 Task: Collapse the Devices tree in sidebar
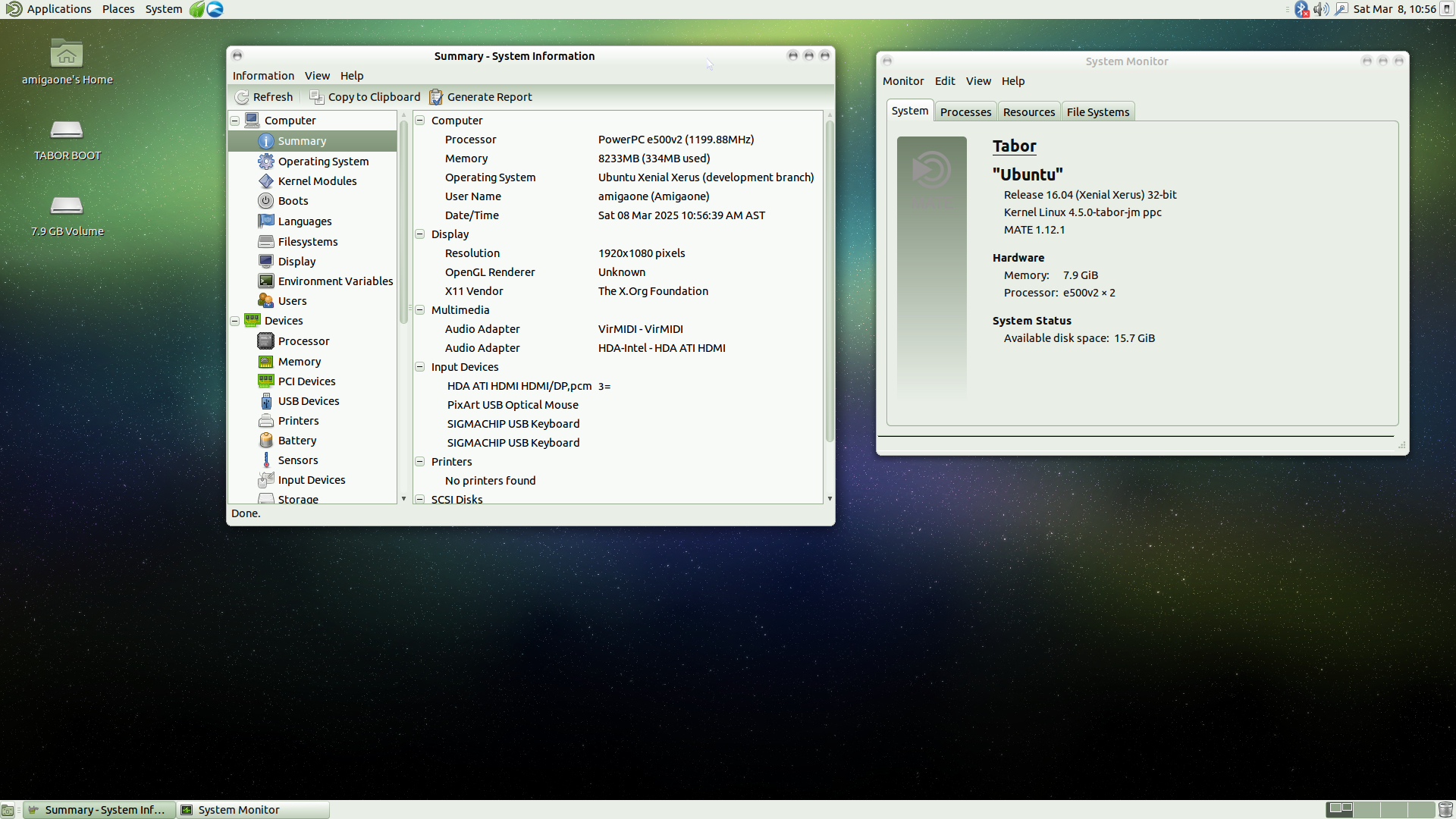click(235, 321)
